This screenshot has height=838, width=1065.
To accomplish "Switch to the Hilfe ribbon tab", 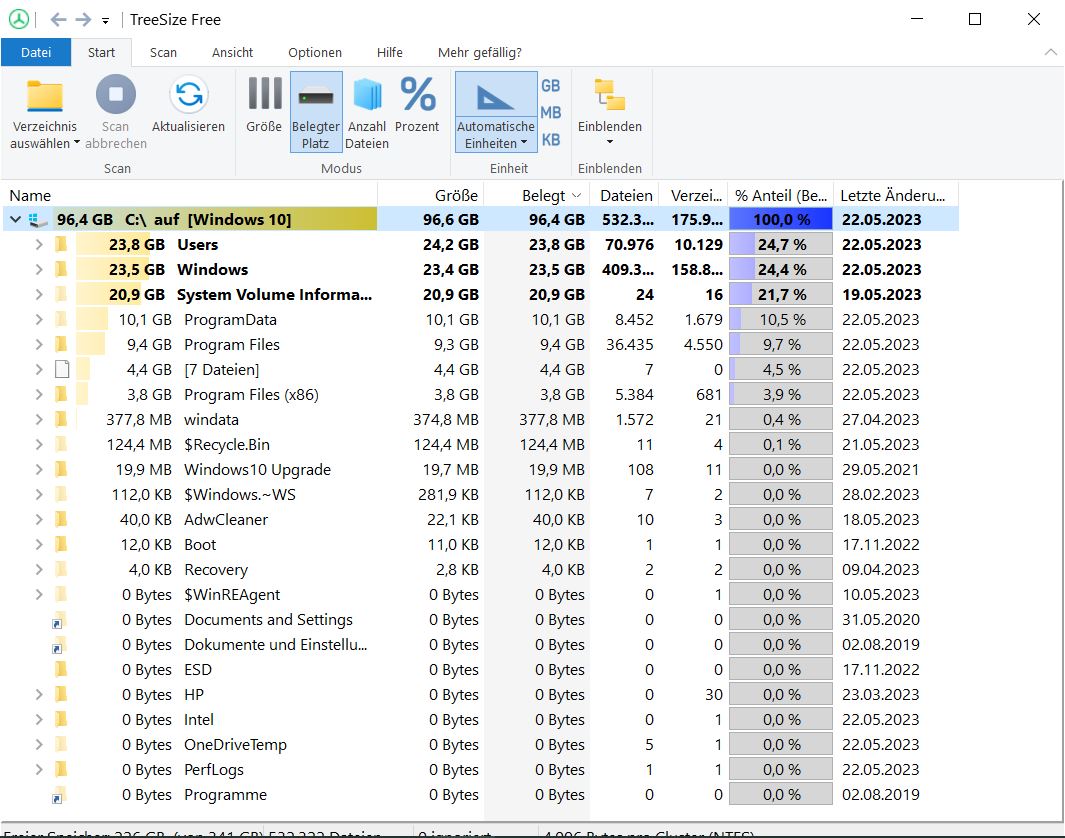I will tap(390, 52).
